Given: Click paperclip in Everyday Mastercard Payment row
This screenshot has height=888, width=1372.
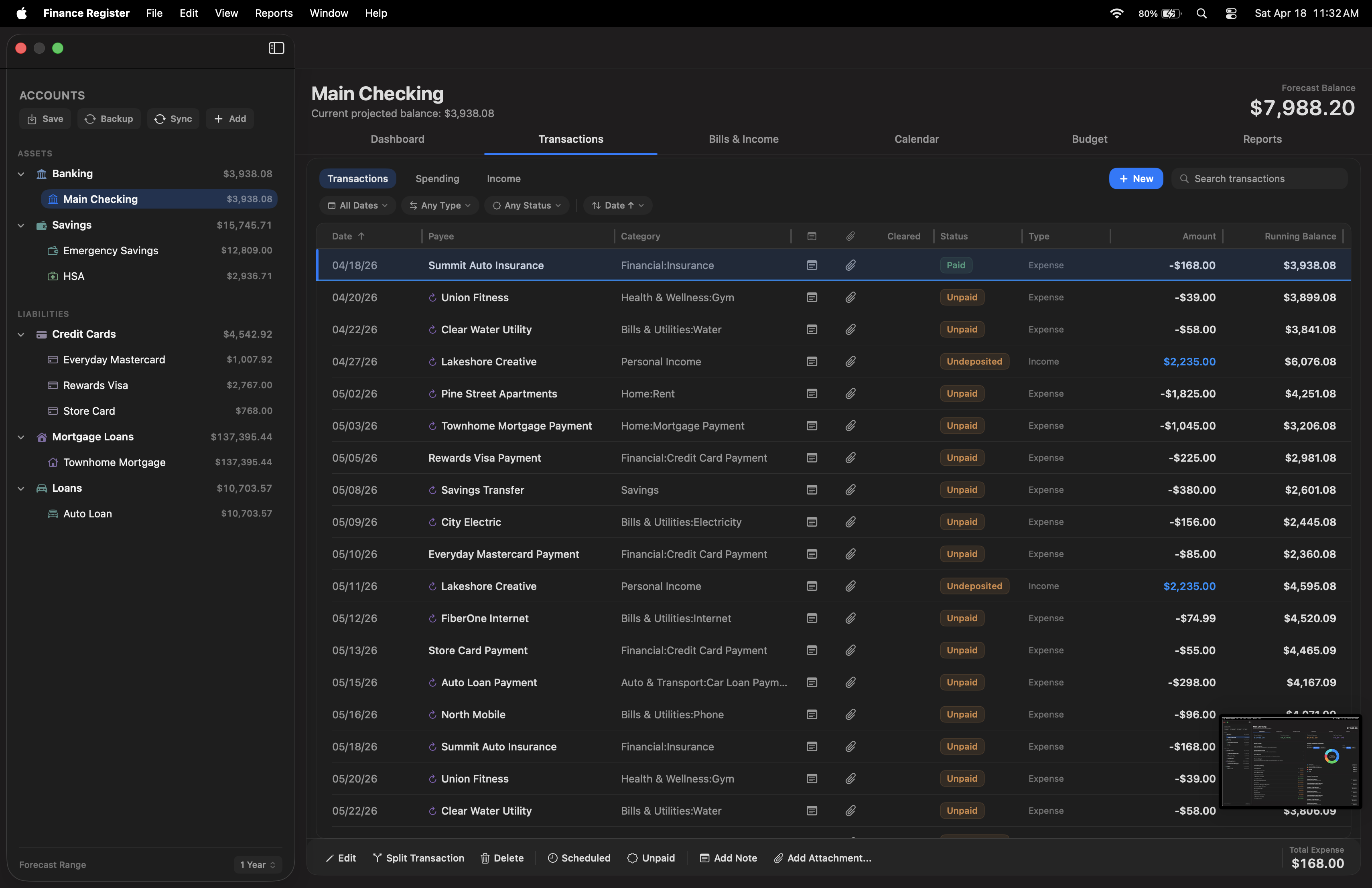Looking at the screenshot, I should (850, 554).
